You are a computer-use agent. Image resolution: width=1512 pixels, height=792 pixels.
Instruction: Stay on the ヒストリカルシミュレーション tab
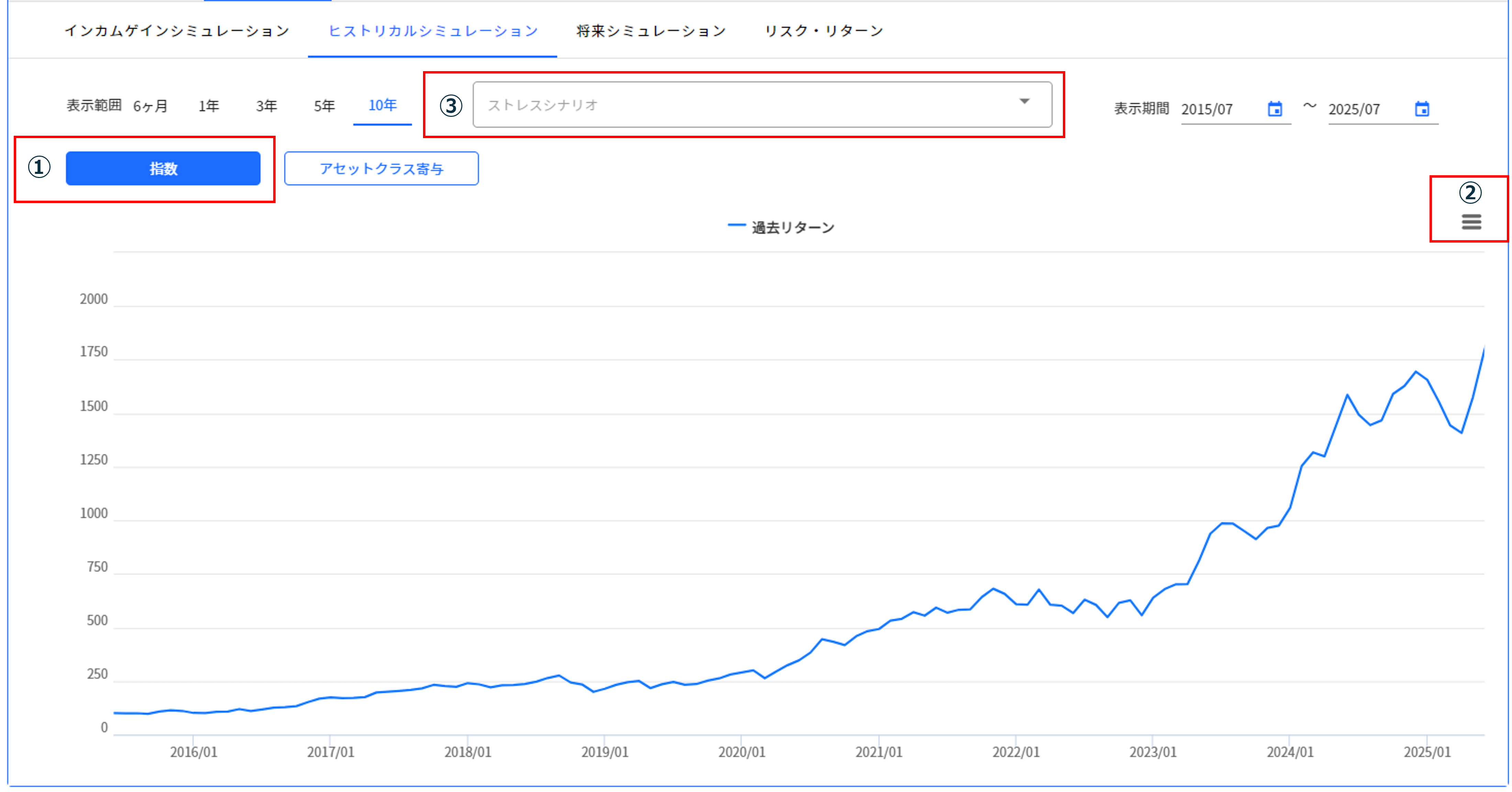tap(433, 31)
